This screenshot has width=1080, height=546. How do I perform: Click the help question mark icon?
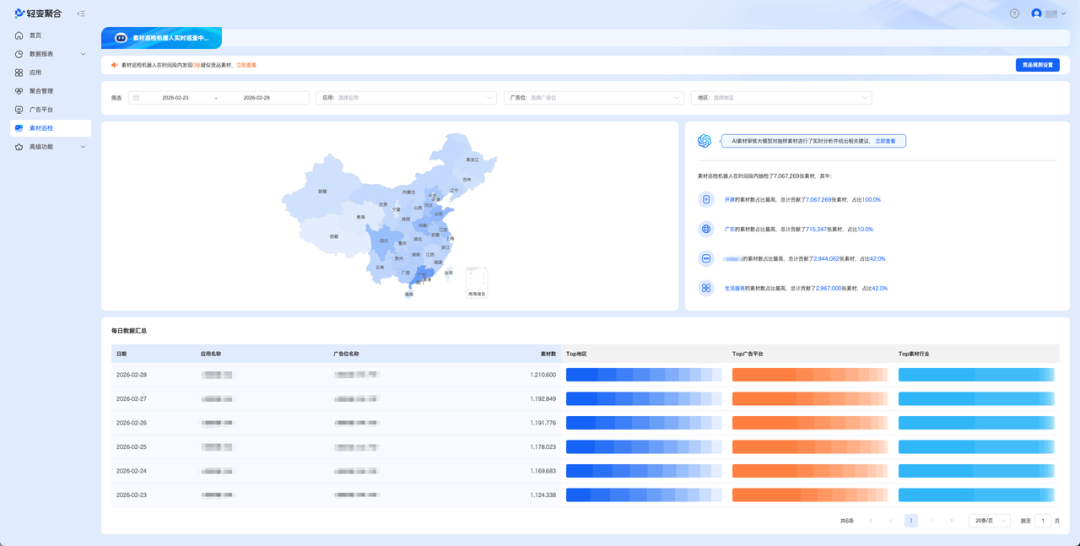pos(1014,14)
